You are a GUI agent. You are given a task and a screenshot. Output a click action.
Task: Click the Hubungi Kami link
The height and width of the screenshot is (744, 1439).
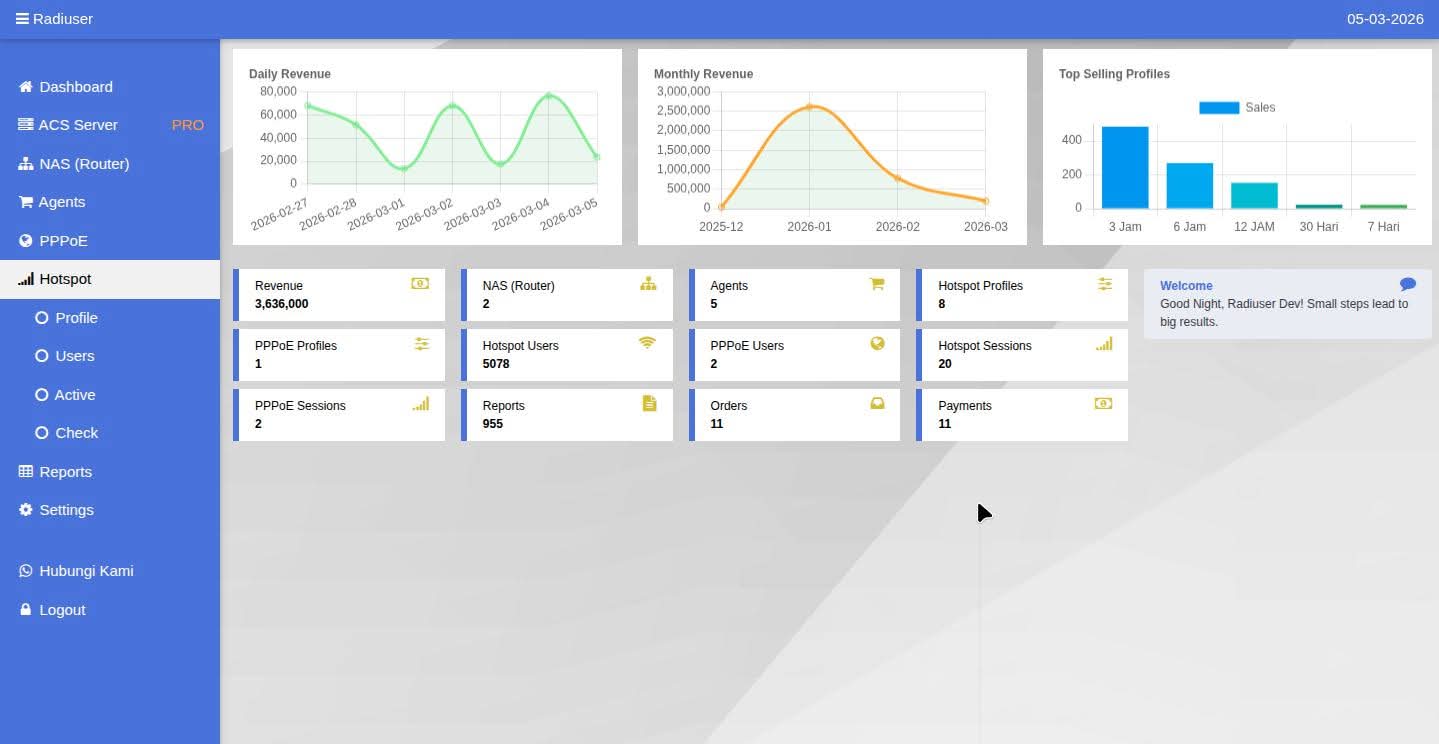[x=85, y=570]
